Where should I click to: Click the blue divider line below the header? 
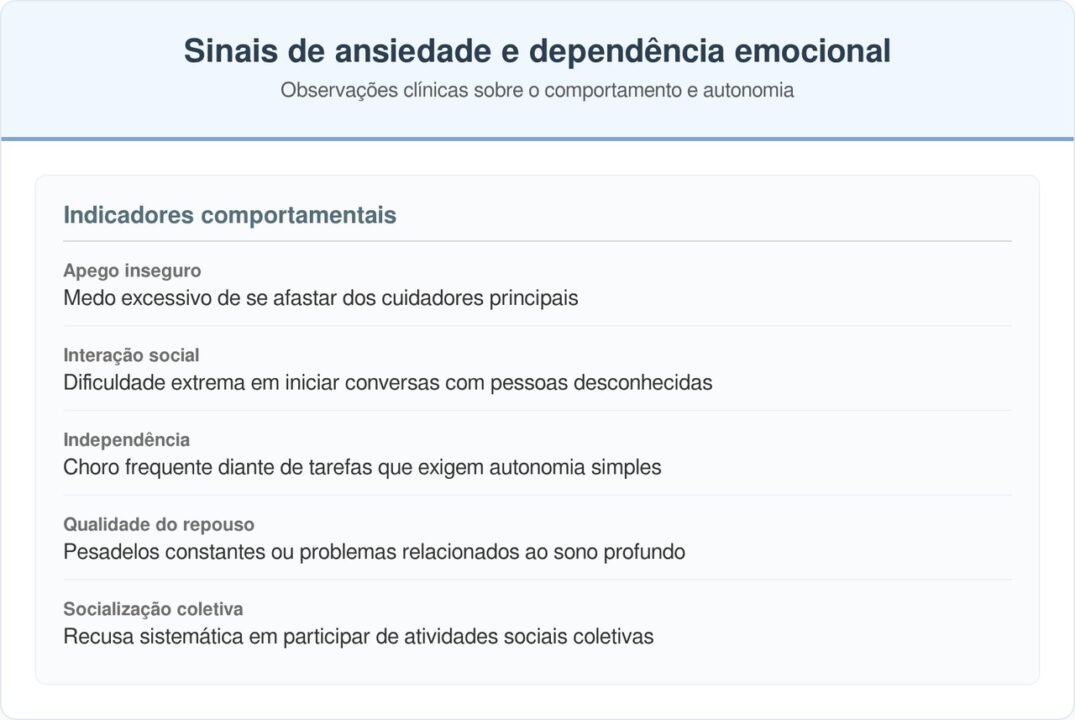[537, 138]
